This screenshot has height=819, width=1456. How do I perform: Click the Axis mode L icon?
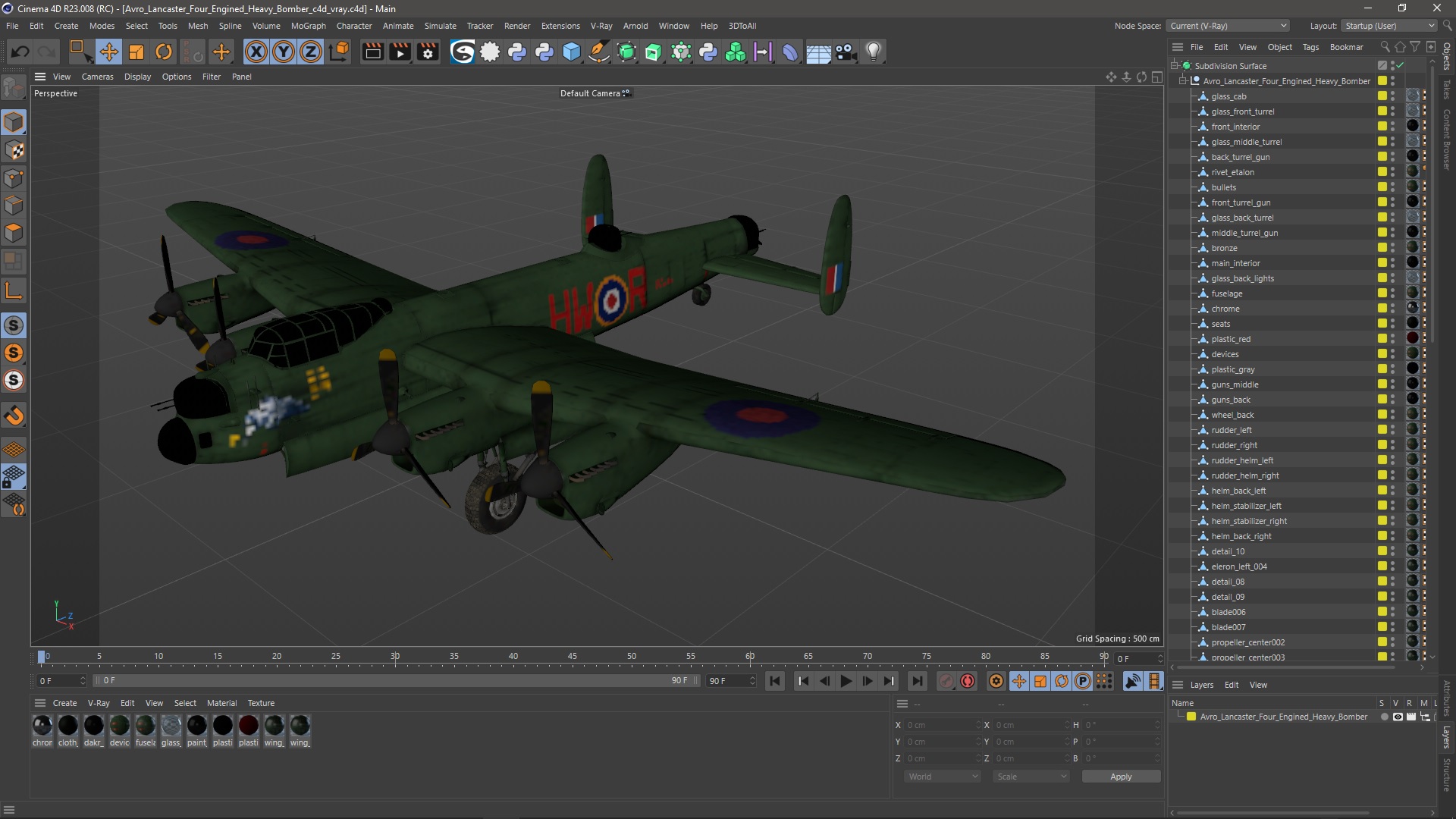14,290
